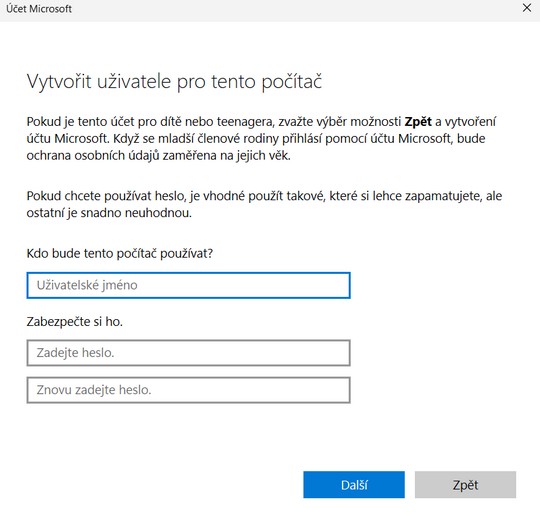Click the paragraph about používat heslo
This screenshot has height=518, width=540.
point(264,204)
